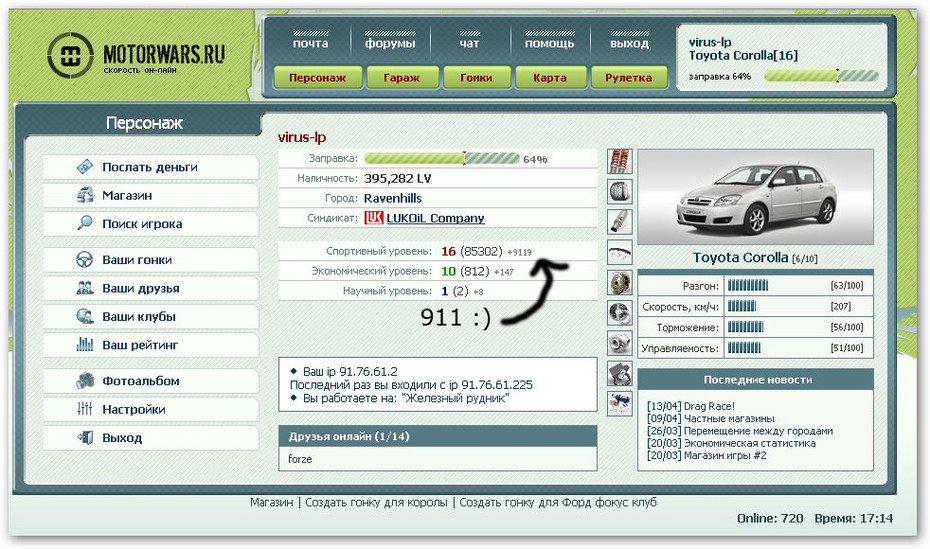Screen dimensions: 930x549
Task: Open the spoiler part icon below muffler
Action: point(620,253)
